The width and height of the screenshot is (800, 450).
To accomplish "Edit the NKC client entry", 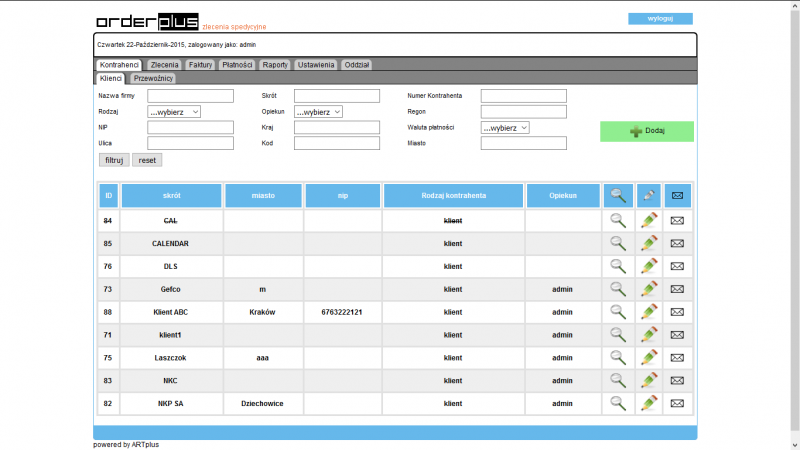I will (x=649, y=381).
